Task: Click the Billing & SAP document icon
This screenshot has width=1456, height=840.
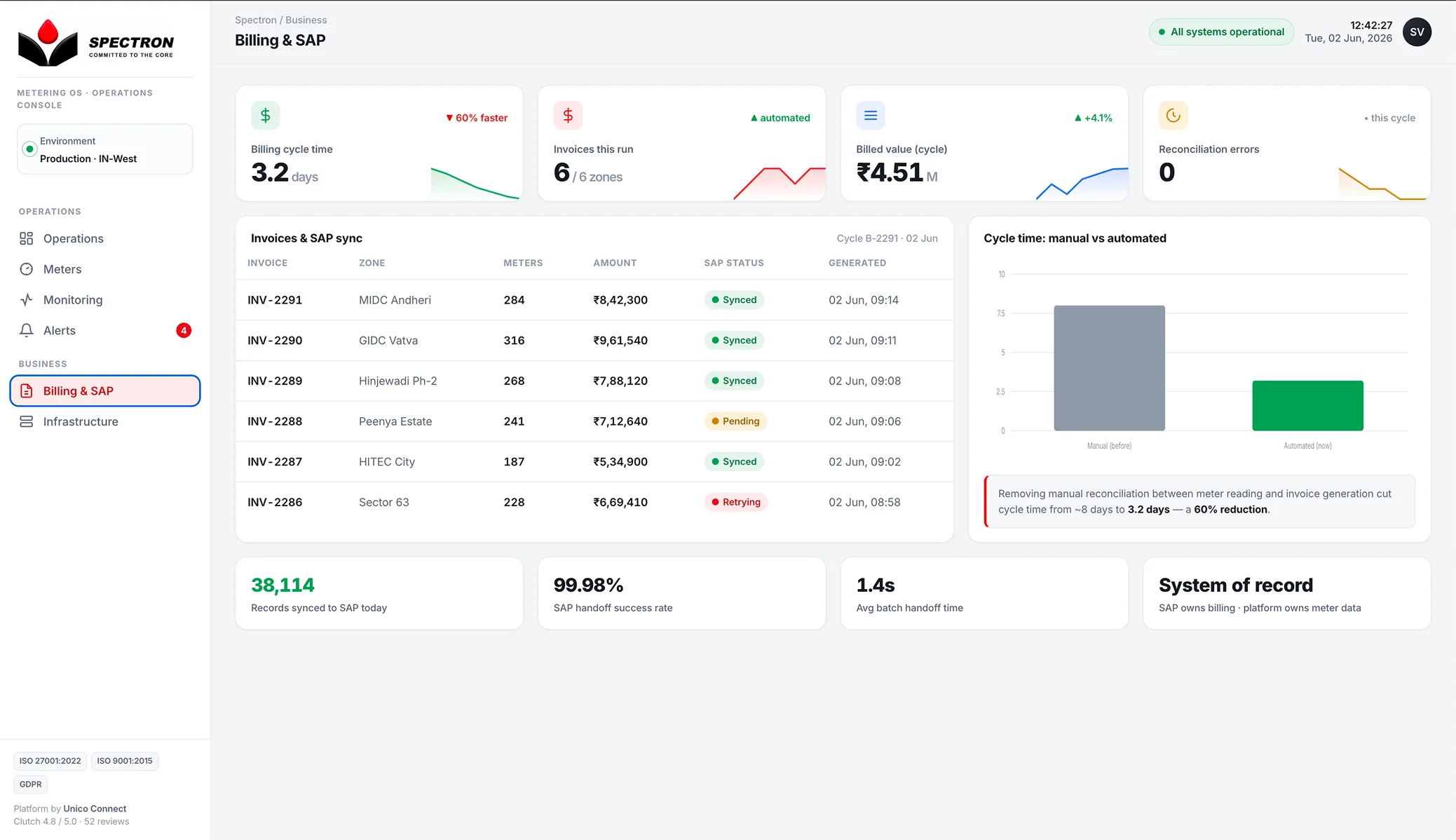Action: click(27, 391)
